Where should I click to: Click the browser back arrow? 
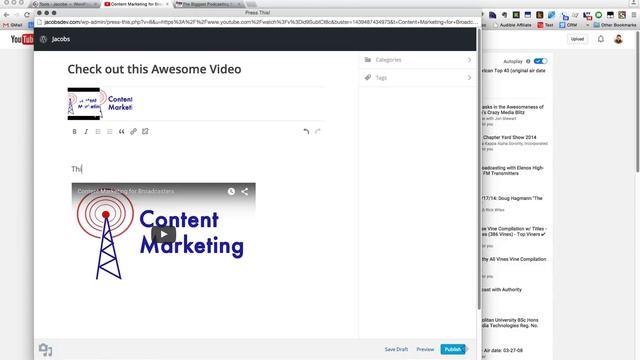(x=7, y=15)
